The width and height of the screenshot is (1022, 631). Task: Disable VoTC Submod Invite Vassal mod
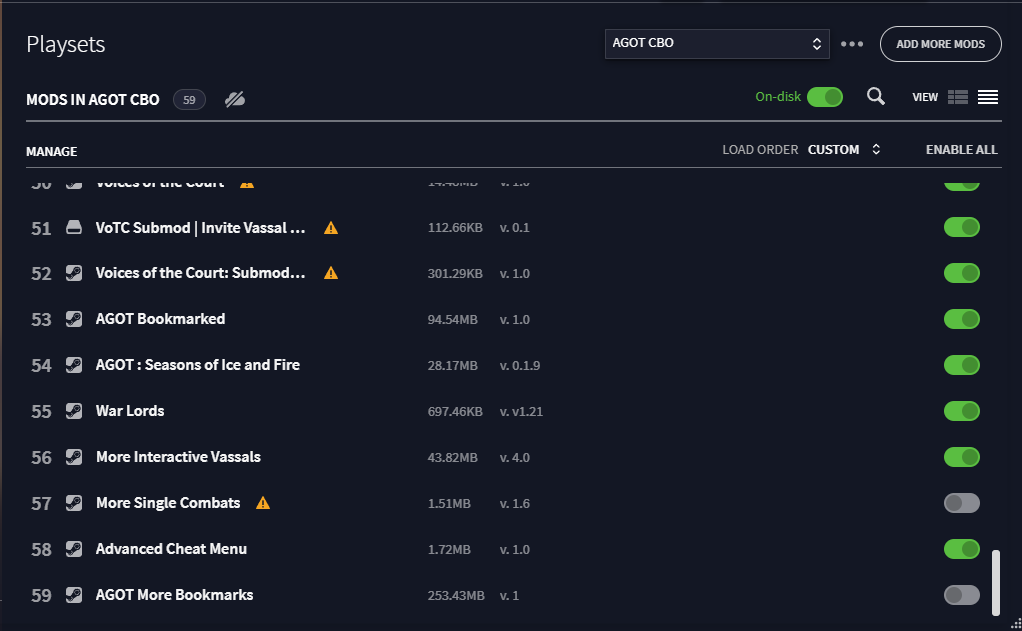click(961, 227)
